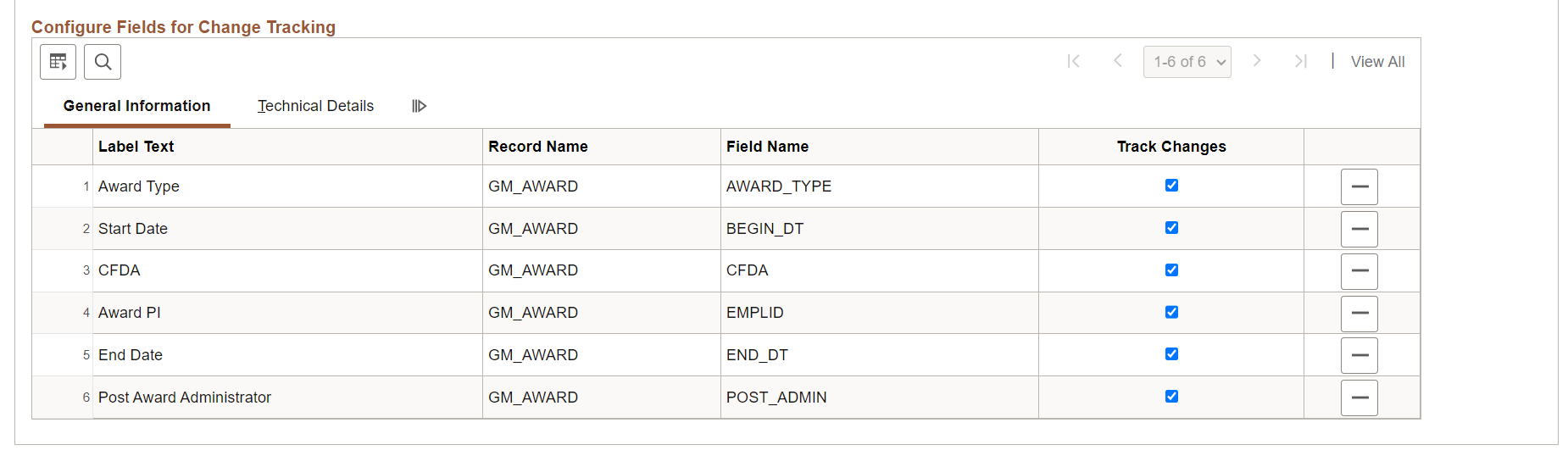Go to the next page arrow
Screen dimensions: 1568x456
point(1257,61)
